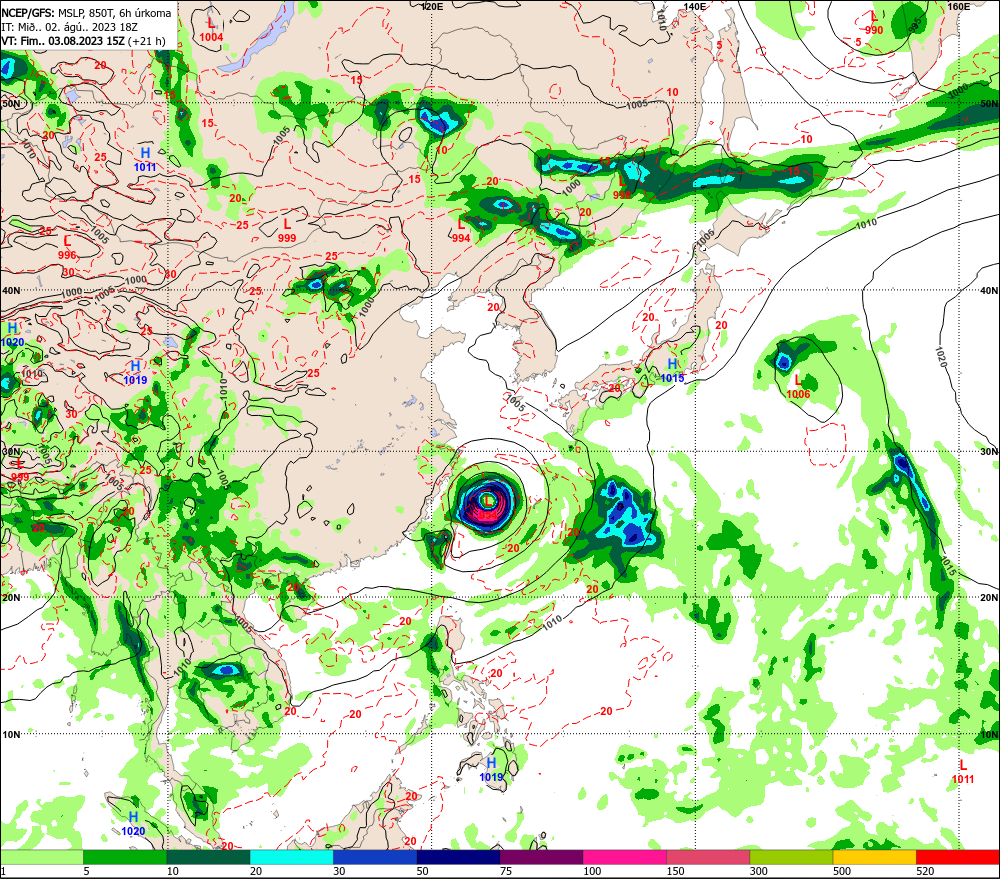
Task: Pick the navy 50–75 mm legend swatch
Action: 459,857
